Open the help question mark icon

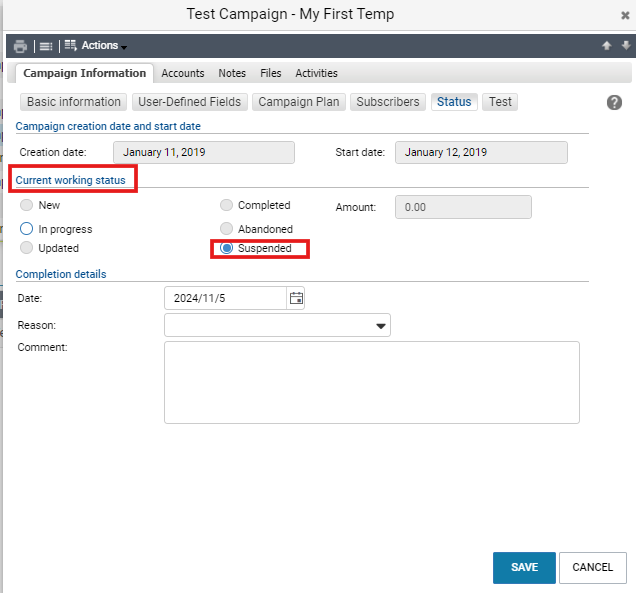614,102
